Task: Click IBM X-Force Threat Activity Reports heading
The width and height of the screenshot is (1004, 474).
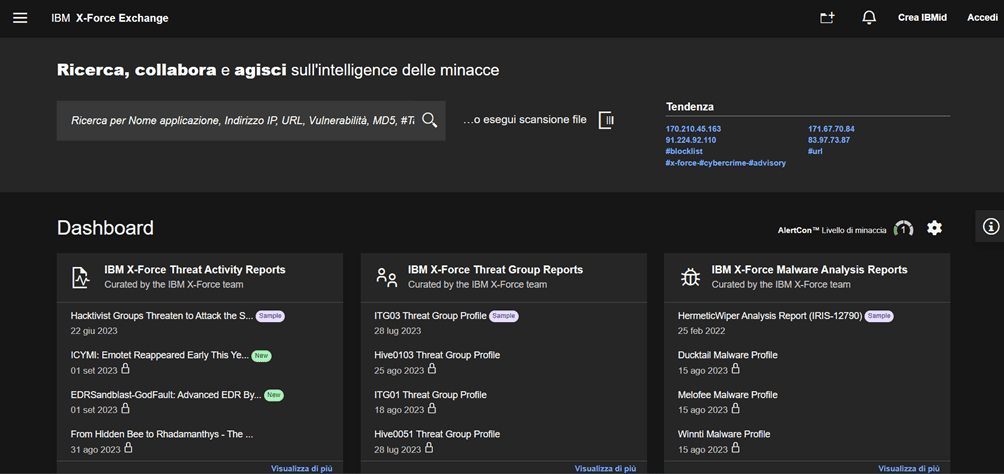Action: pos(195,270)
